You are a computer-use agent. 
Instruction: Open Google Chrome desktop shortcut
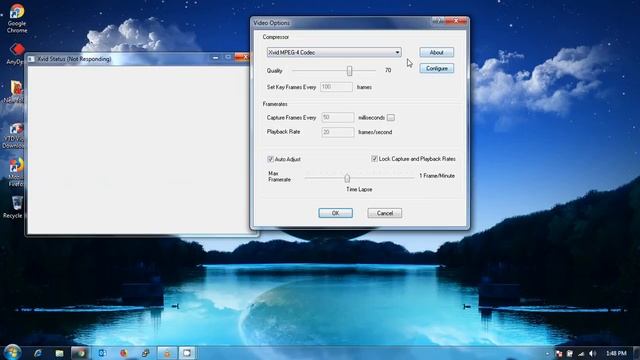coord(16,18)
